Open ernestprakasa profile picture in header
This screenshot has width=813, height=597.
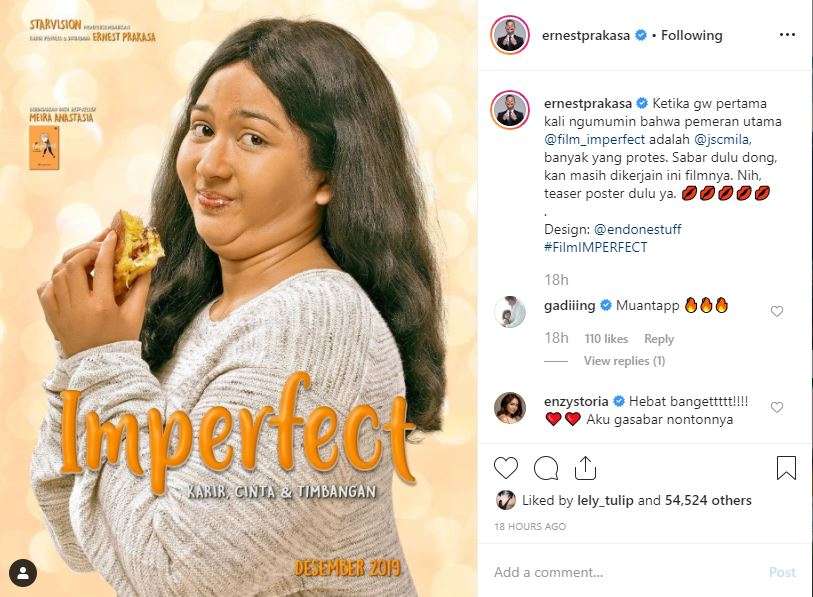[x=509, y=35]
